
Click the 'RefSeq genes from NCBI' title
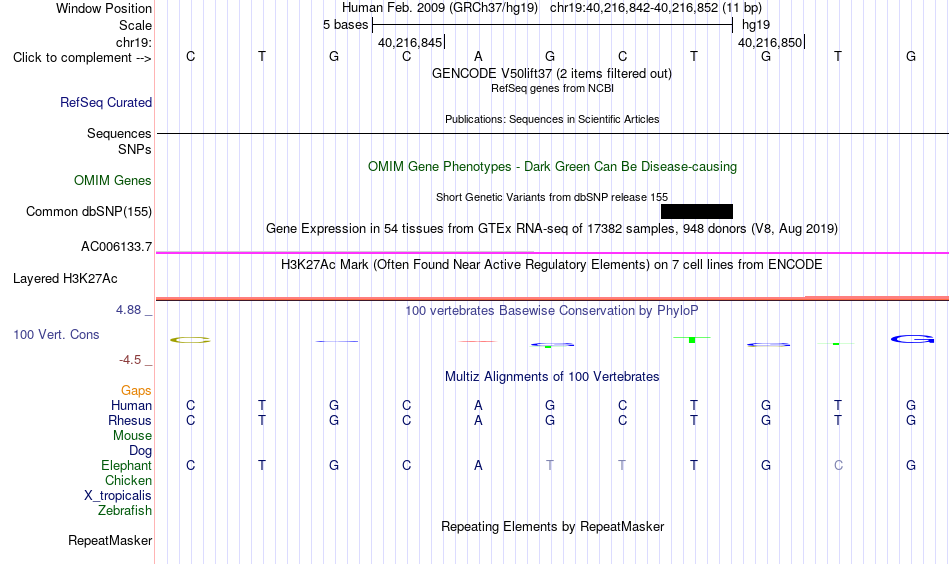[x=552, y=88]
